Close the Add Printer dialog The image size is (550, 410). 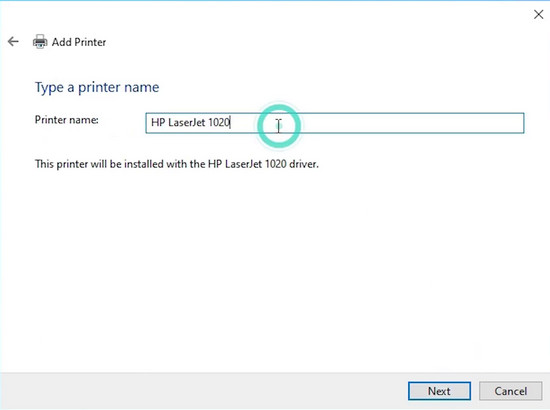(x=538, y=14)
